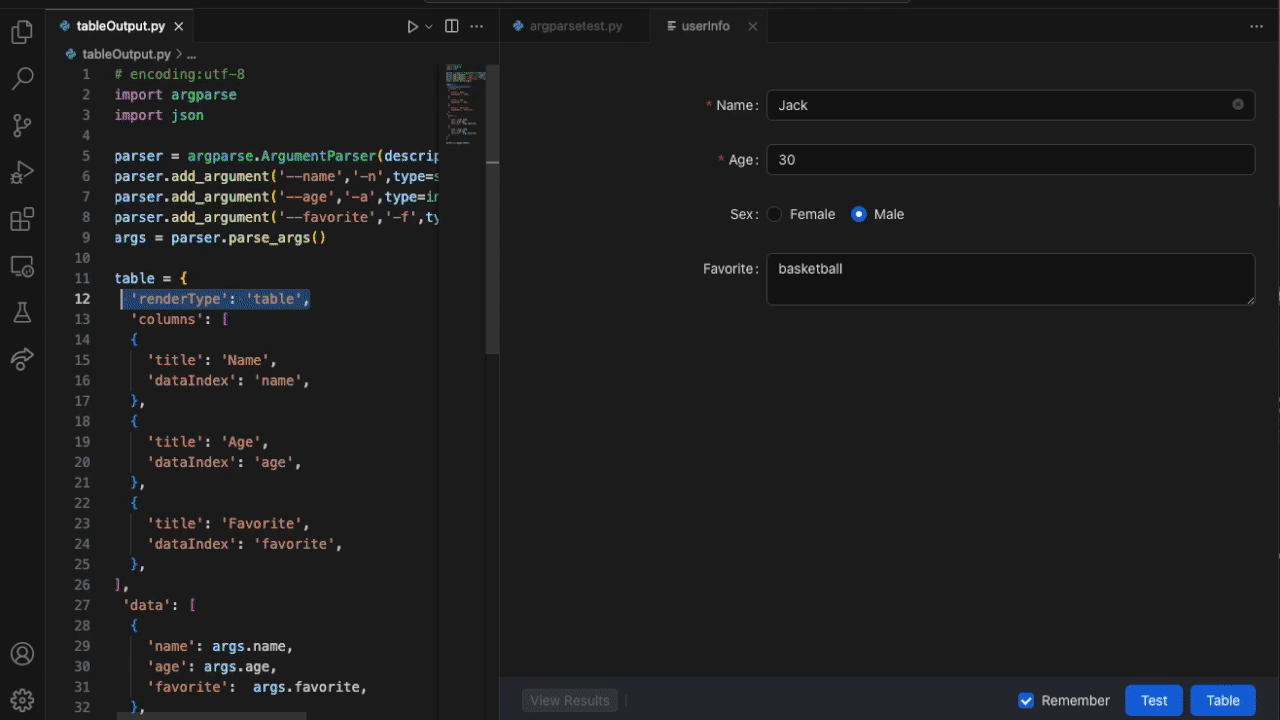Open run options dropdown beside play icon
Image resolution: width=1280 pixels, height=720 pixels.
429,26
